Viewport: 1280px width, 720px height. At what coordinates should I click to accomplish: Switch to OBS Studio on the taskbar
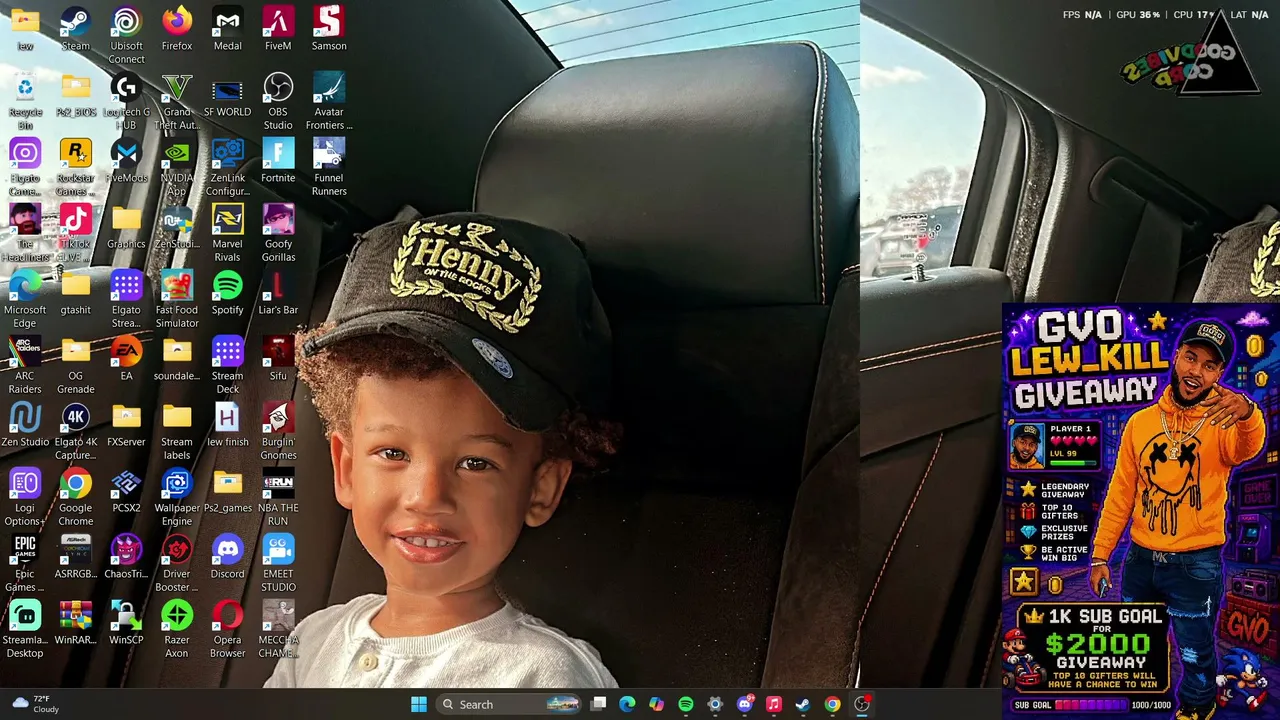pos(861,704)
